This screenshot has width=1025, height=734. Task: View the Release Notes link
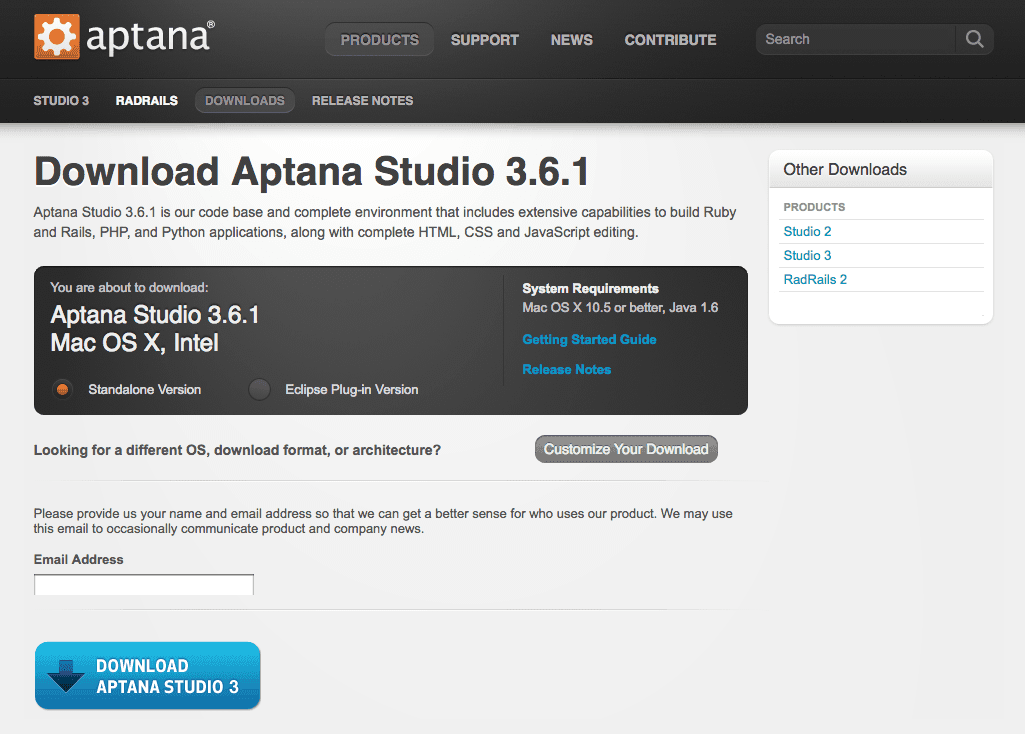point(566,369)
